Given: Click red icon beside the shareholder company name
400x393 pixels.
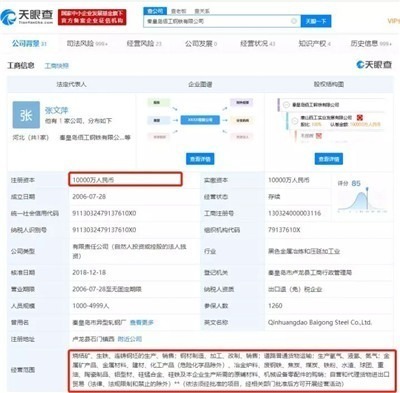Looking at the screenshot, I should point(360,118).
